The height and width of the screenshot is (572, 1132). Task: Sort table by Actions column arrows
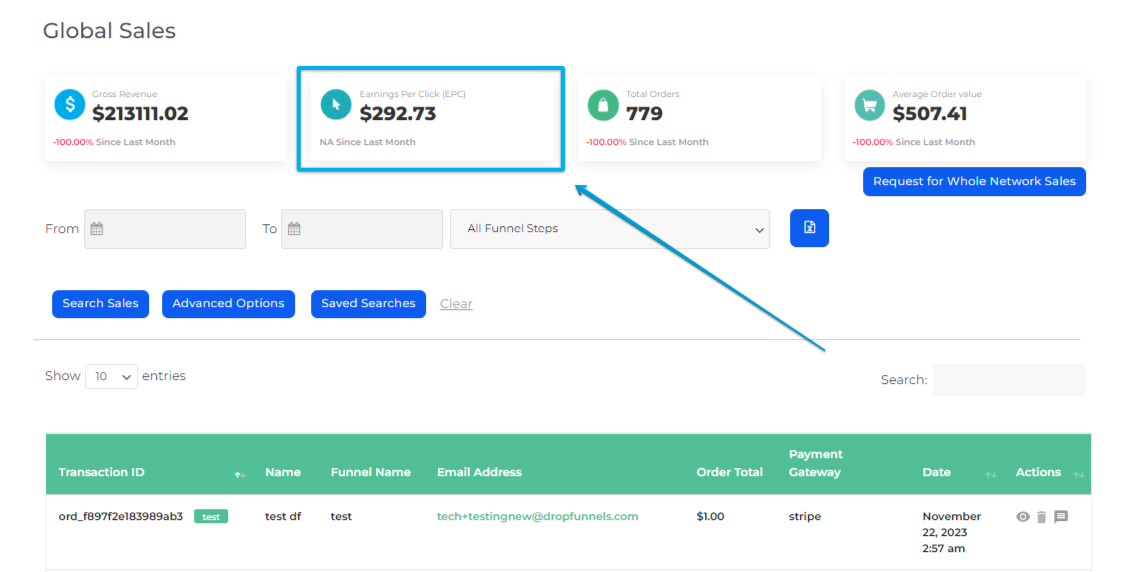[x=1079, y=473]
